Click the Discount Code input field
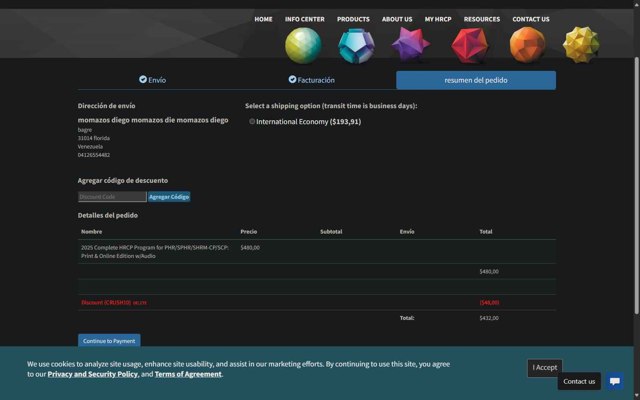Screen dimensions: 640x400 (x=112, y=197)
